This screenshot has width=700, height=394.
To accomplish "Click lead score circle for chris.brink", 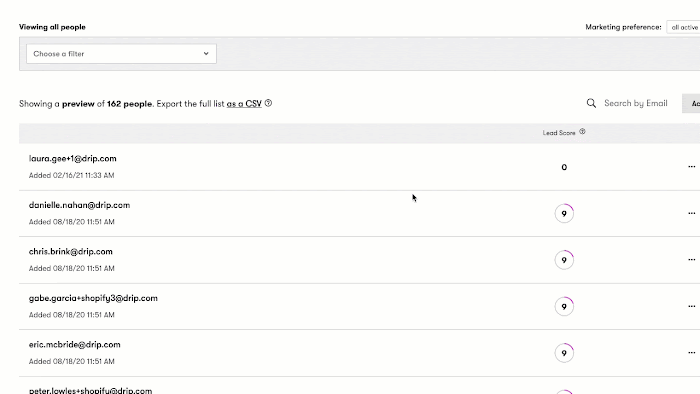I will [x=564, y=260].
